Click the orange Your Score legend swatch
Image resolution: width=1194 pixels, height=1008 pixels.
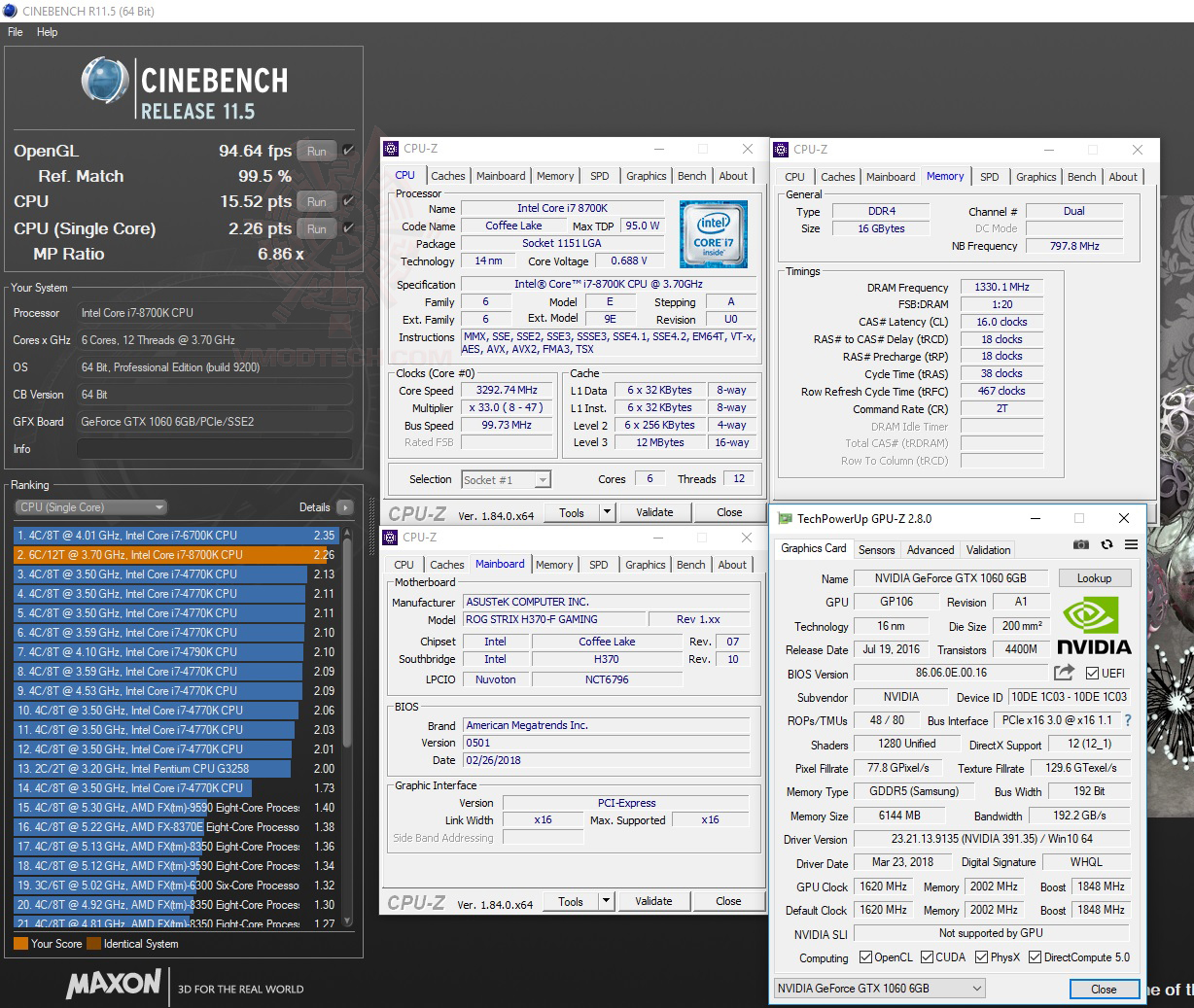[x=20, y=943]
